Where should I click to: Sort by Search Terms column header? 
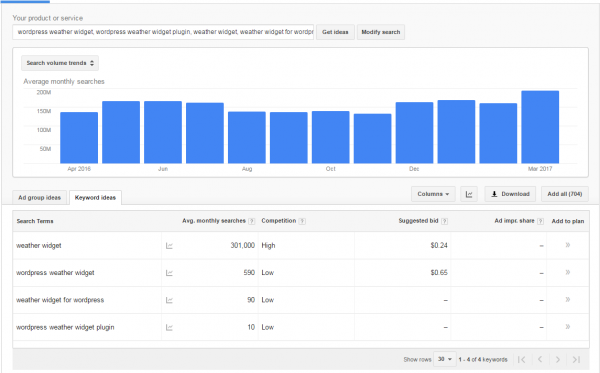35,221
